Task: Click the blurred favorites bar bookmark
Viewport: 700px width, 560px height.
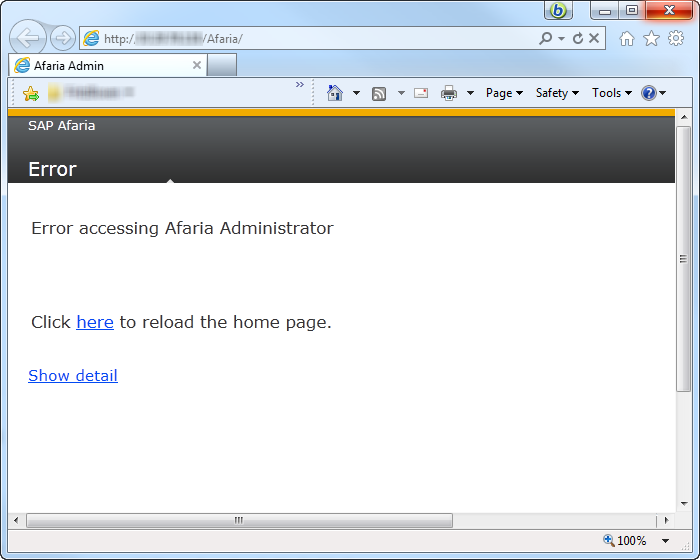Action: (91, 92)
